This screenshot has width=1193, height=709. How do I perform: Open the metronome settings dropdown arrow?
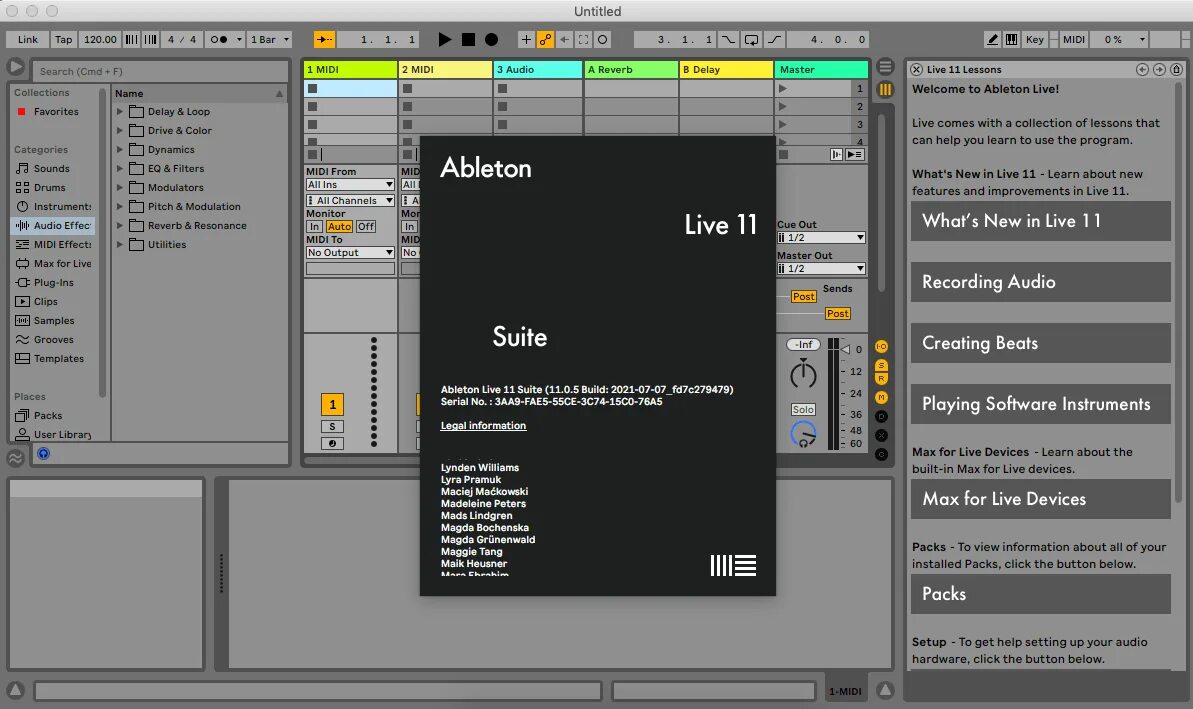239,40
